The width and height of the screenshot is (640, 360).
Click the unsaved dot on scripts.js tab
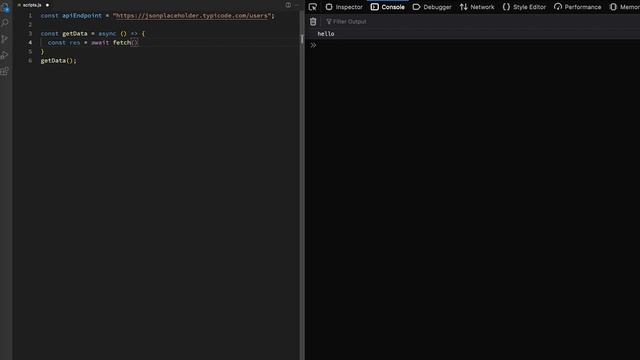pyautogui.click(x=47, y=5)
